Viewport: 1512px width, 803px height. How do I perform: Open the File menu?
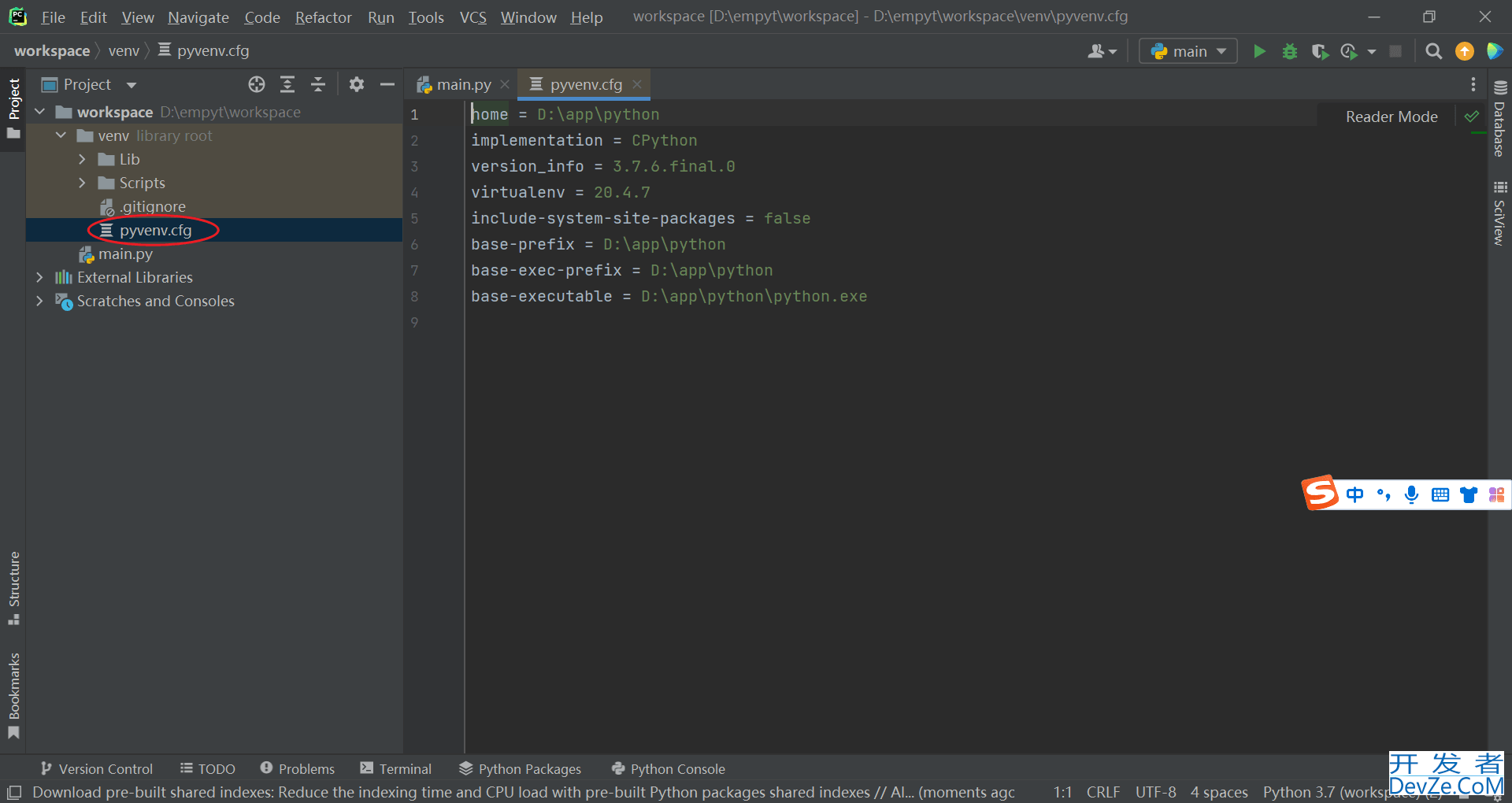53,17
